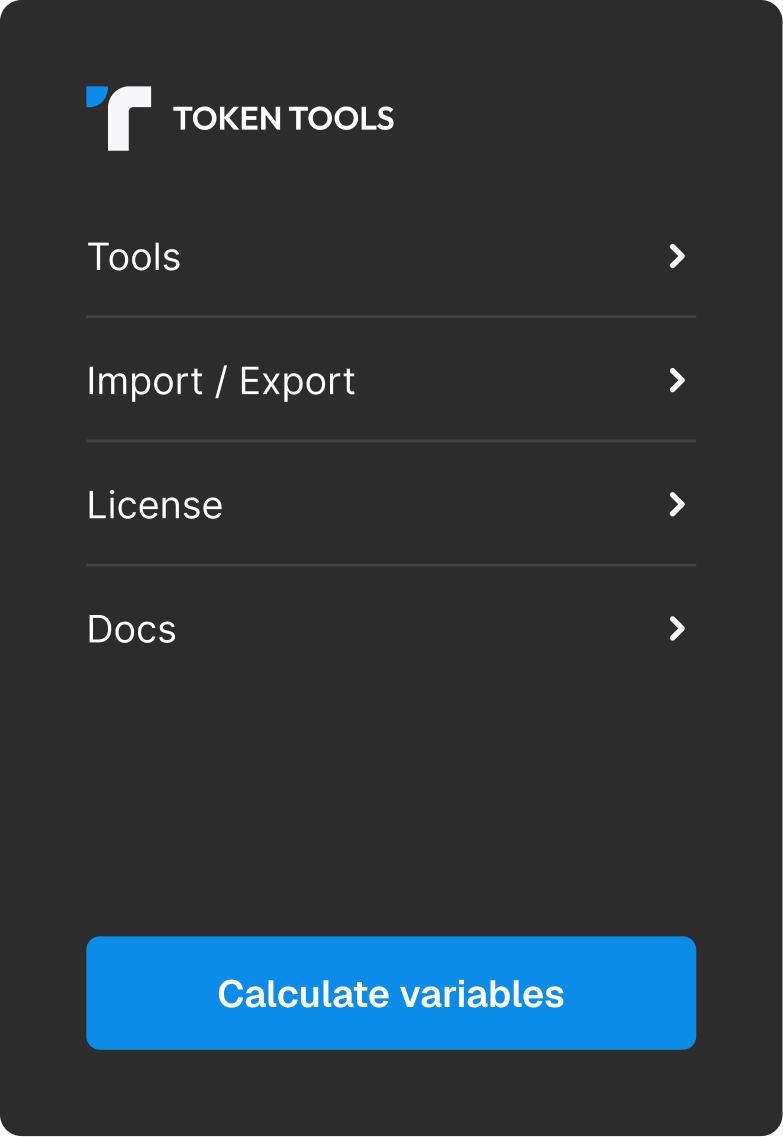Open the Tools menu item
Viewport: 783px width, 1137px height.
[x=134, y=257]
